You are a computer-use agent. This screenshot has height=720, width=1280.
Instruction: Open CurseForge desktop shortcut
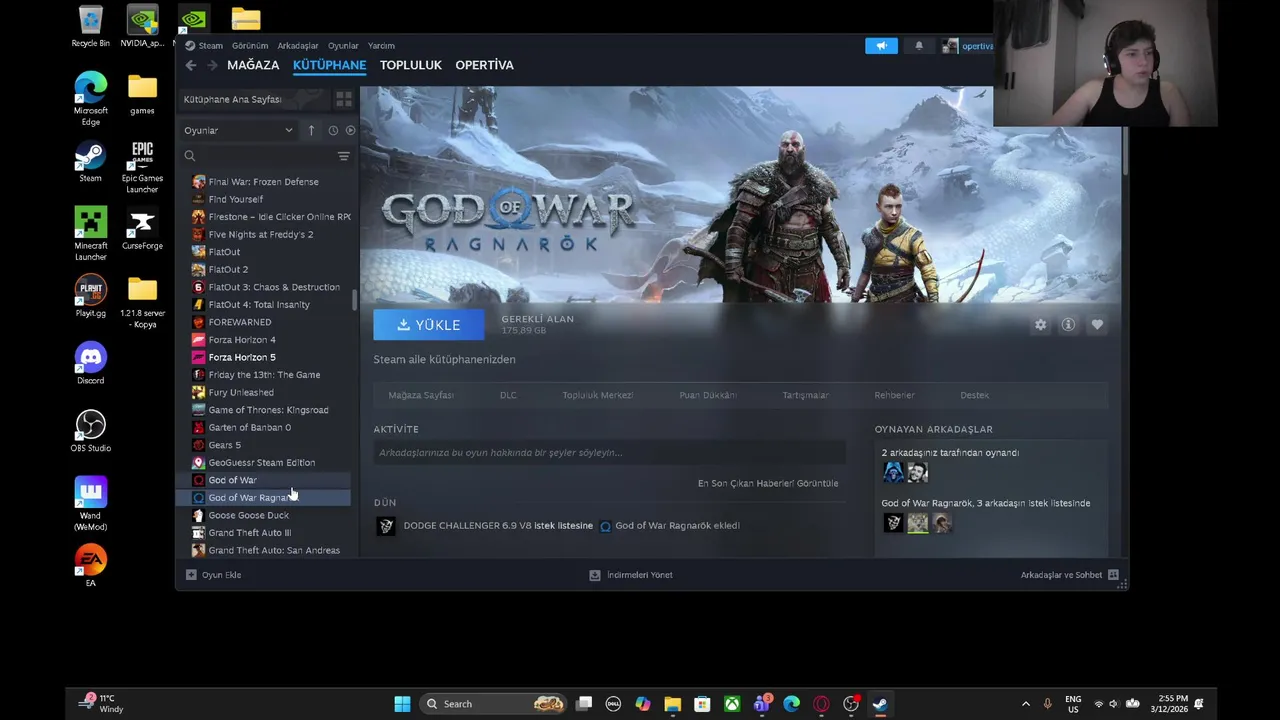(x=142, y=230)
